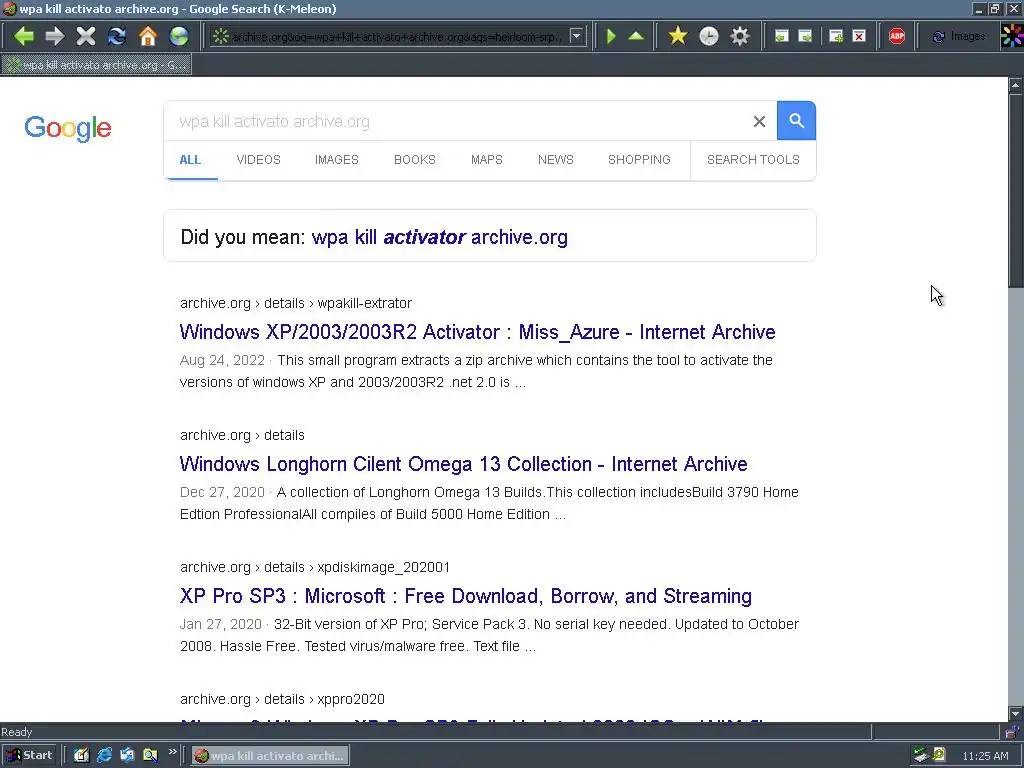
Task: Go back with the green left arrow
Action: [24, 36]
